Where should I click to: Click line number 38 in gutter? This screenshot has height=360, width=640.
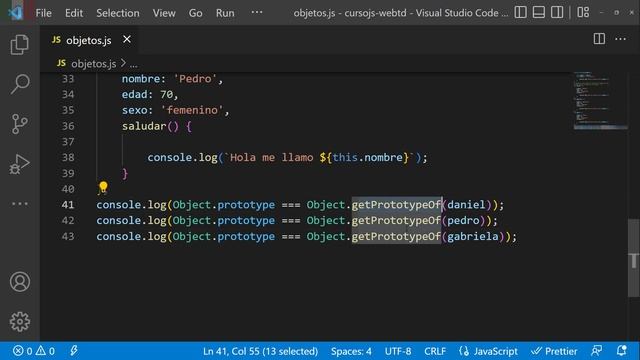point(68,158)
